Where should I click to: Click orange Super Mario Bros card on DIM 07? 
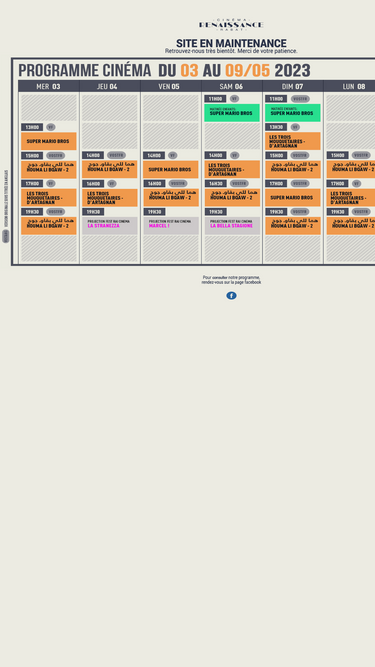pos(293,198)
